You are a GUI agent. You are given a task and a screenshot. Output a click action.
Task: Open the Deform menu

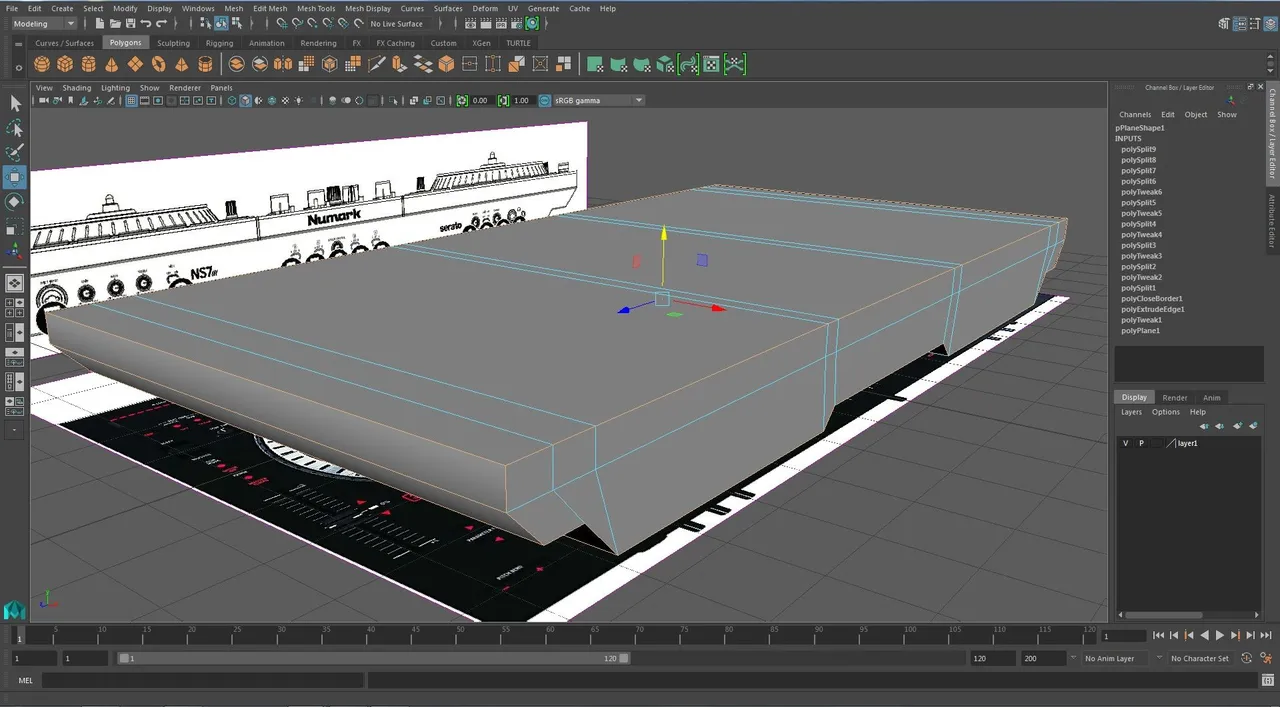[x=485, y=8]
